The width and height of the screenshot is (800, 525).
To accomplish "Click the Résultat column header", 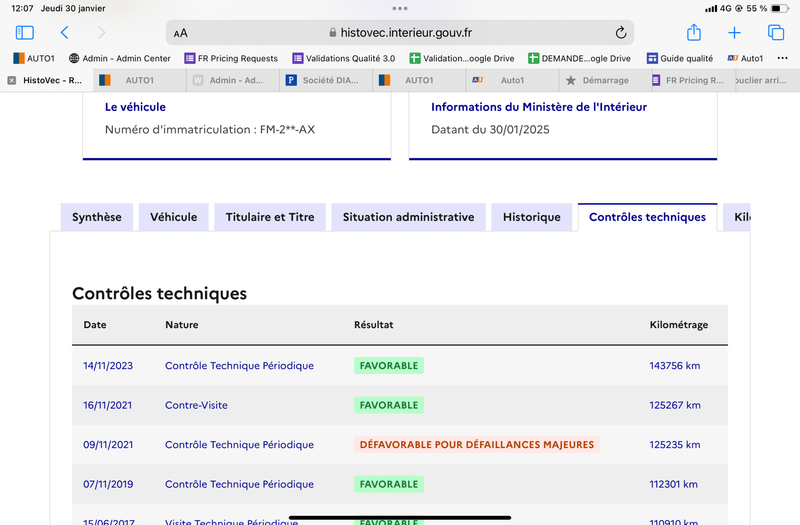I will pos(373,324).
